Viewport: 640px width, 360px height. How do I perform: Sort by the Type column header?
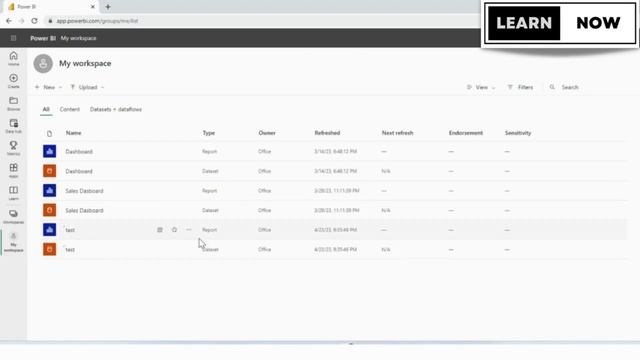point(209,133)
